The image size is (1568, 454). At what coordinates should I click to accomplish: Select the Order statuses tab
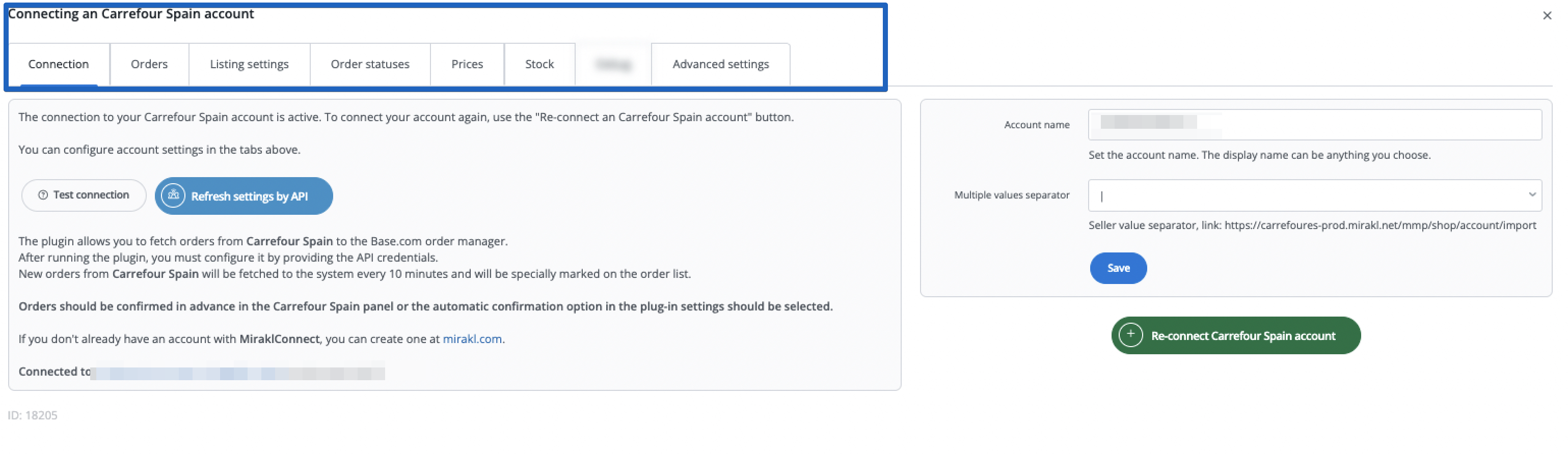(370, 65)
